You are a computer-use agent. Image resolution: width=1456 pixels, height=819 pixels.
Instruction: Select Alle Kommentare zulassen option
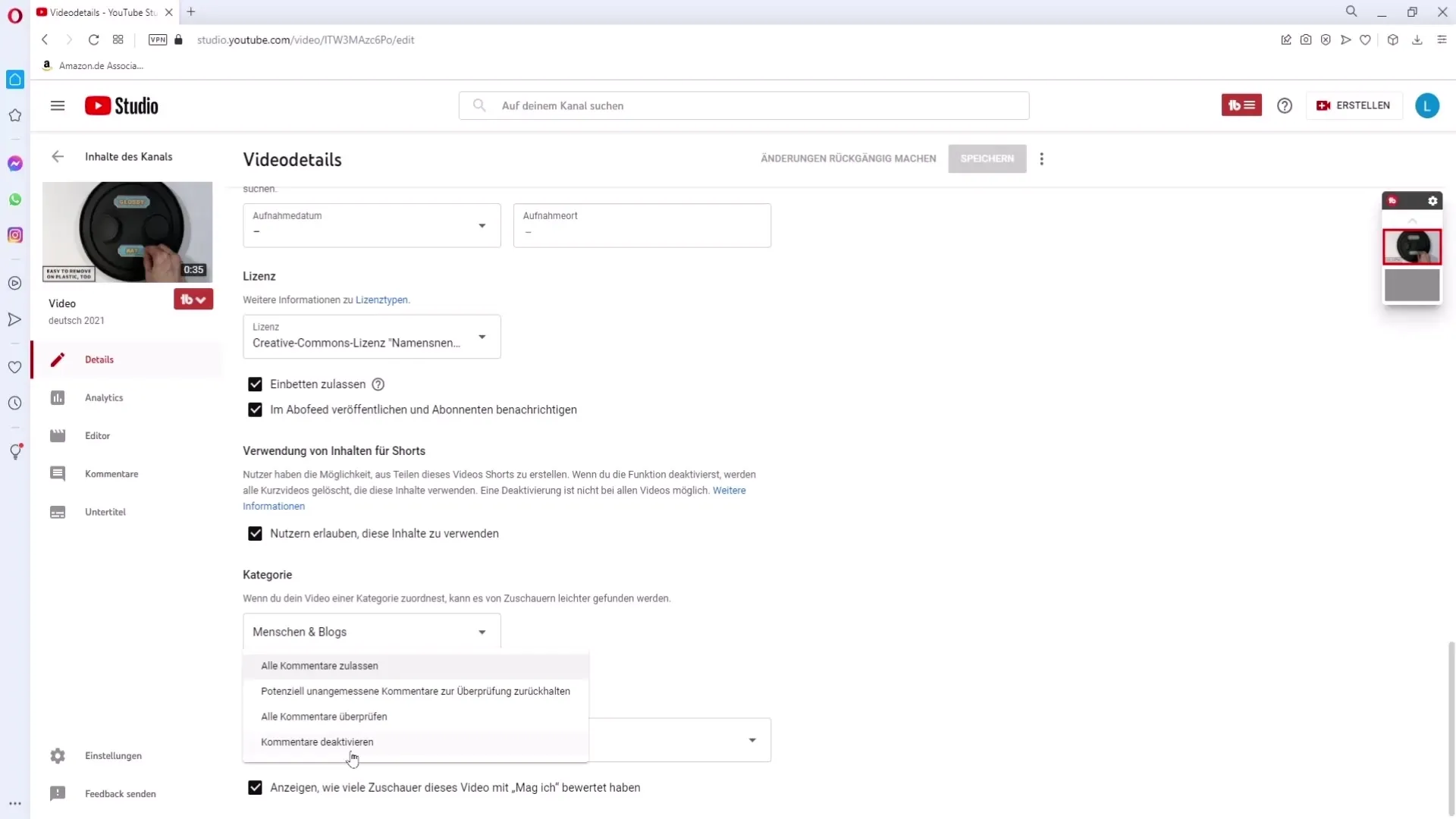(319, 665)
